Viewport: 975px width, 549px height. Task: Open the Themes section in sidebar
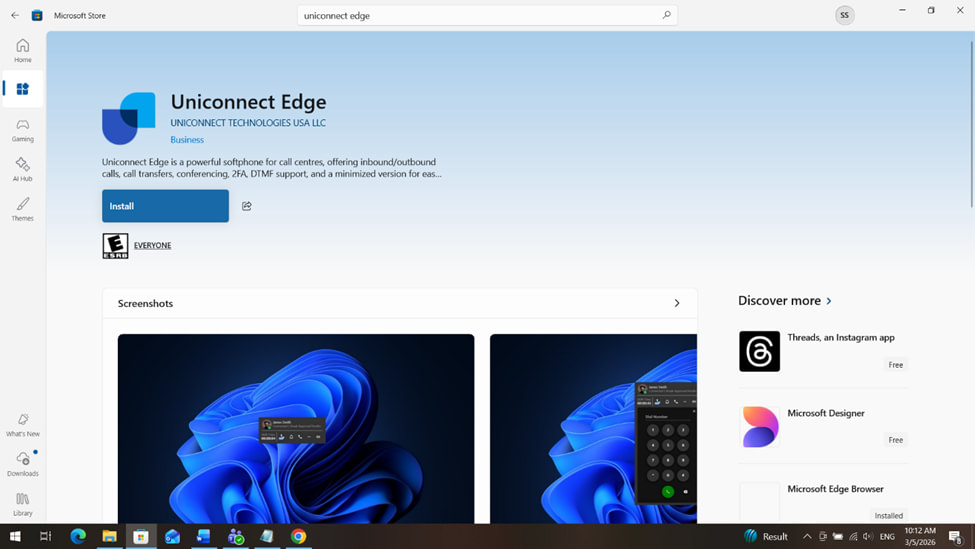(x=22, y=209)
